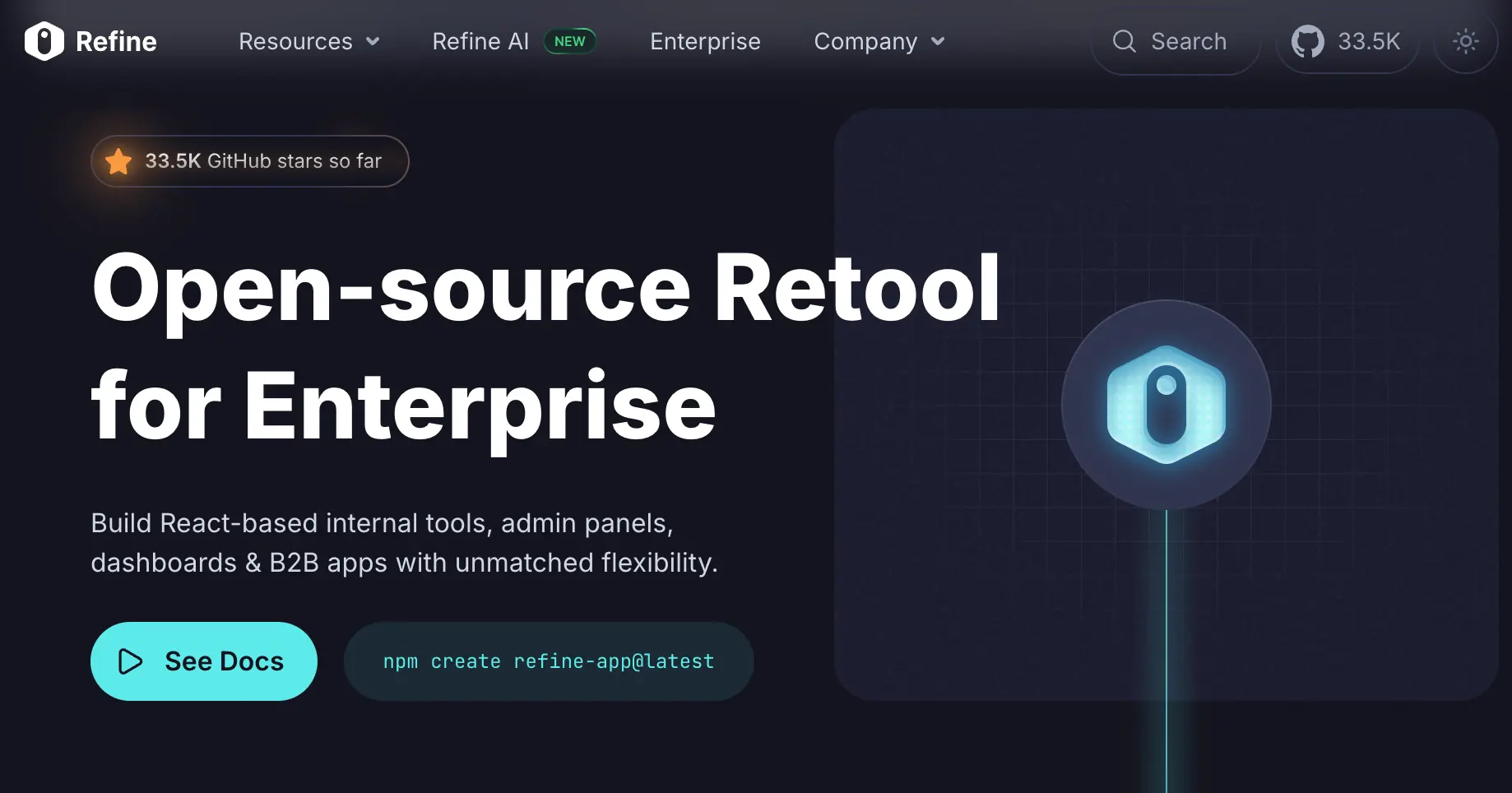Click the GitHub octocat icon
Viewport: 1512px width, 793px height.
[x=1307, y=41]
